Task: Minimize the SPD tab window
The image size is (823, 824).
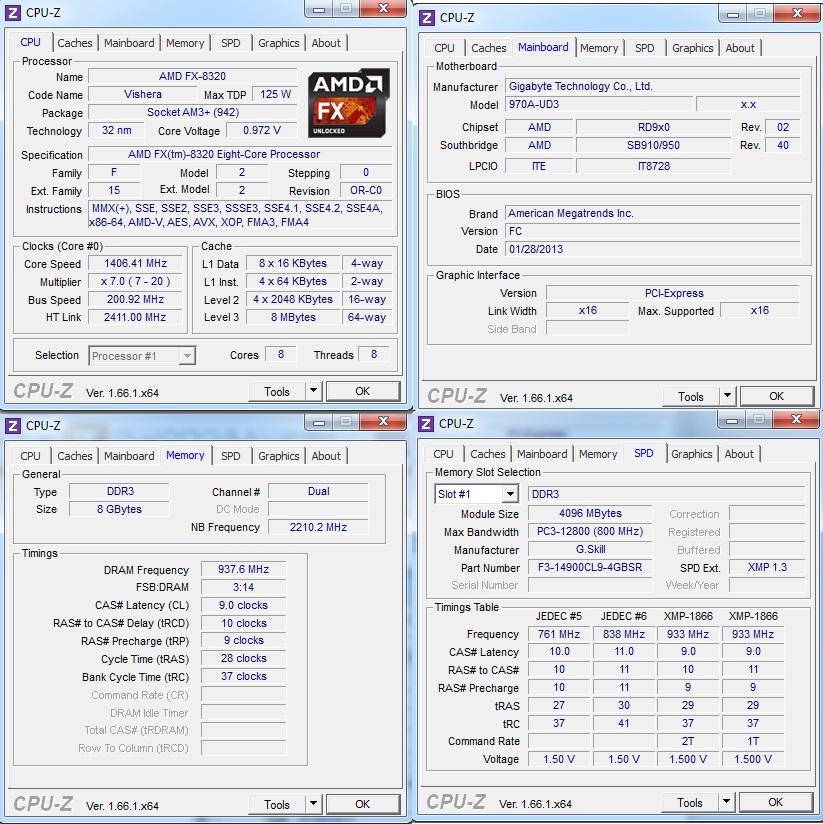Action: pos(732,419)
